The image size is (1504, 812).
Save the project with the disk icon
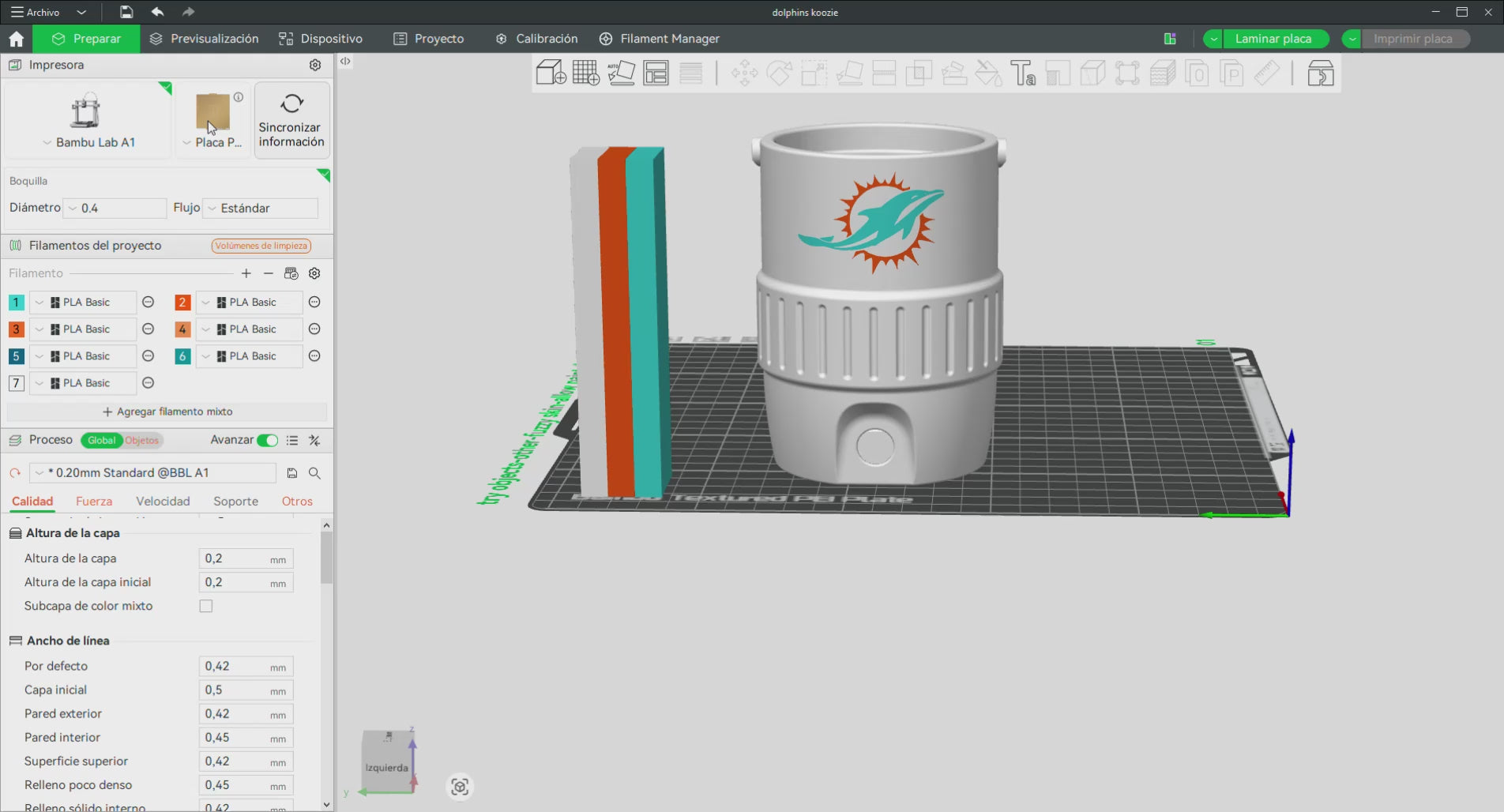click(126, 12)
